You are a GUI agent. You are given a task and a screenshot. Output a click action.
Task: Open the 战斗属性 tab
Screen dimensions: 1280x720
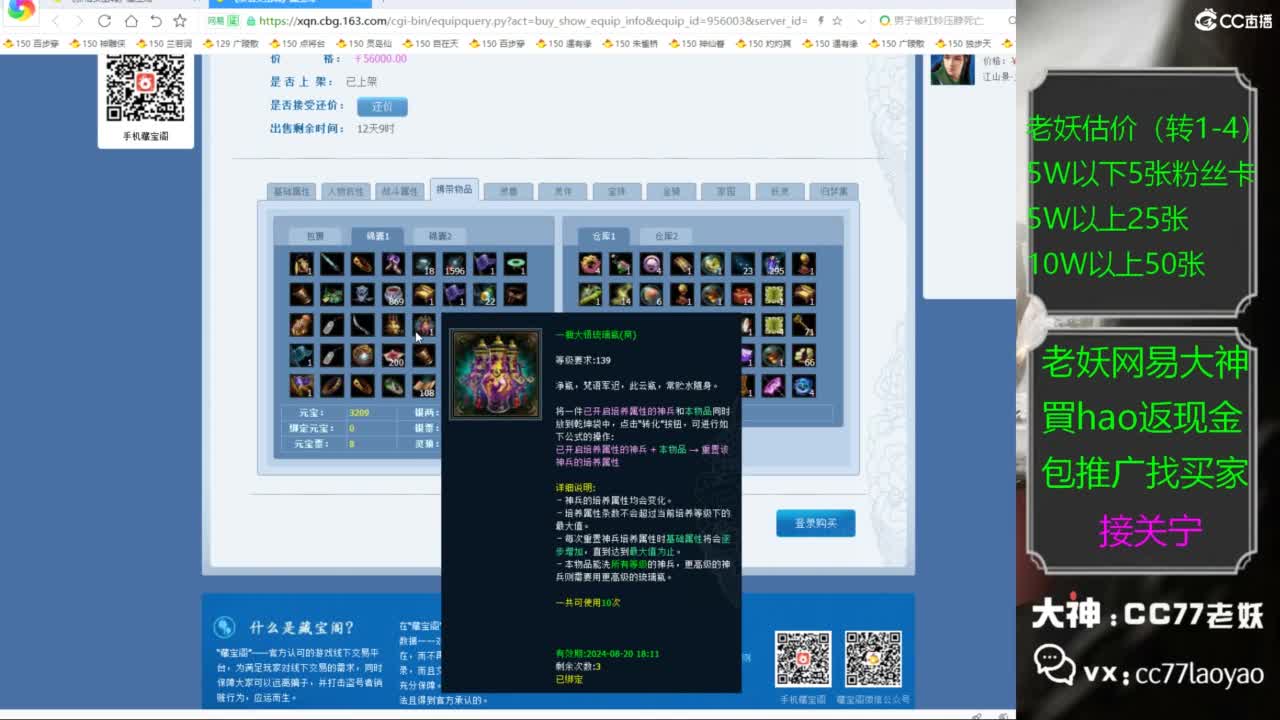click(400, 191)
